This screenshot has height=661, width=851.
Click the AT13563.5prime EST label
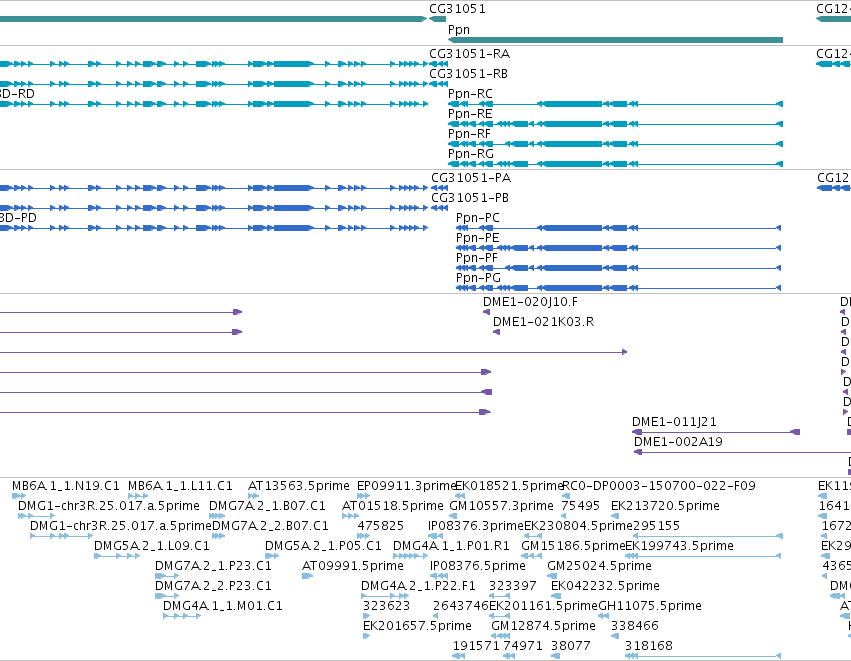coord(299,486)
